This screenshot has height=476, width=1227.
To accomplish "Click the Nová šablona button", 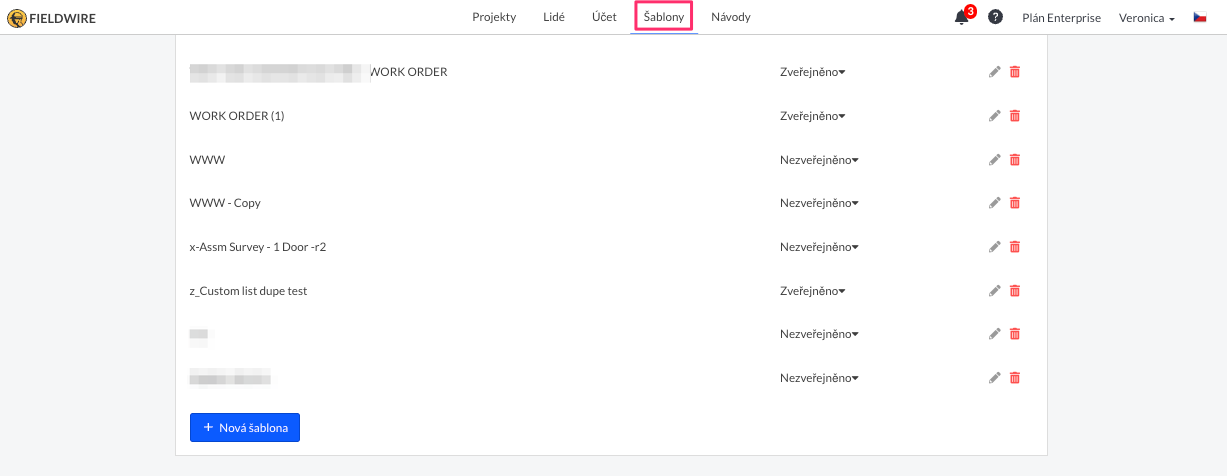I will [245, 427].
